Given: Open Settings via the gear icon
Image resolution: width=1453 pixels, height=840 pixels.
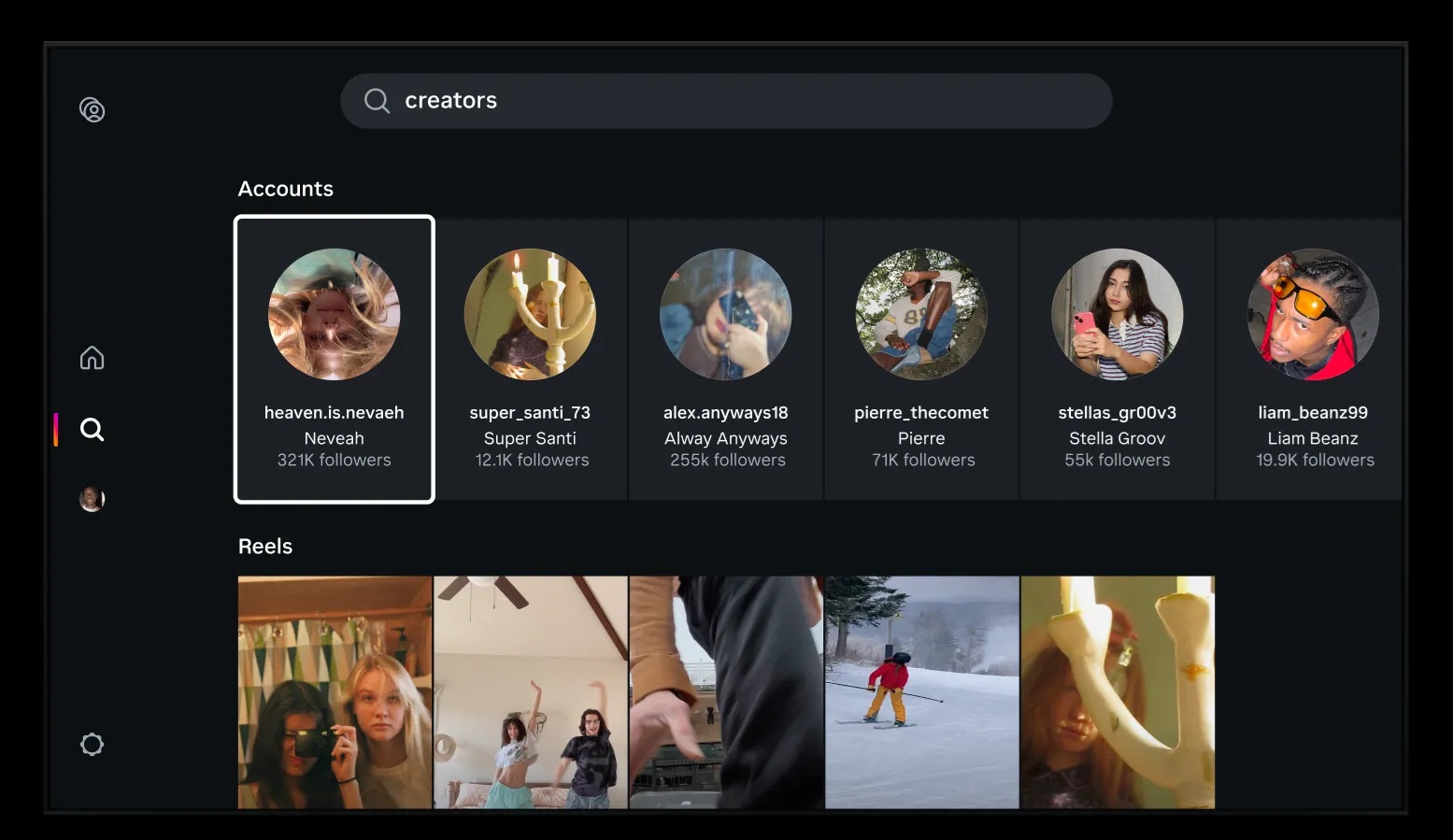Looking at the screenshot, I should (x=92, y=744).
